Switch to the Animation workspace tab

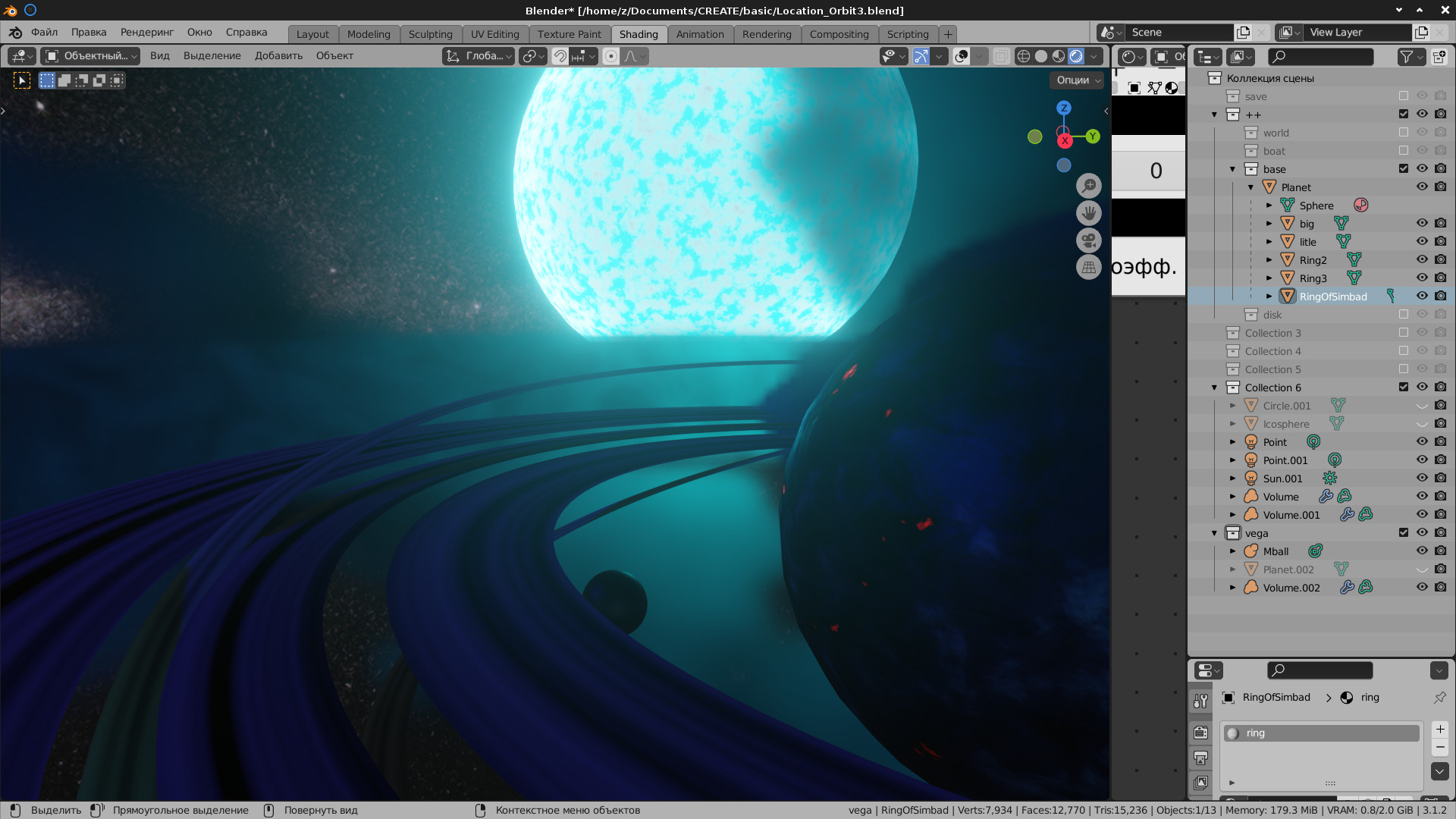point(699,34)
